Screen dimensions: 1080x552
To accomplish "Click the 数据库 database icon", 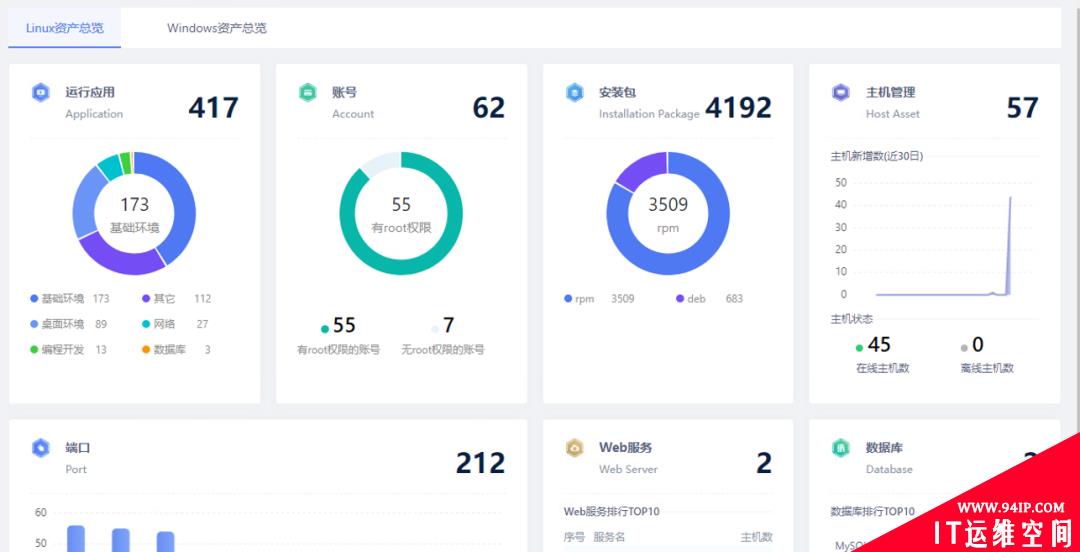I will click(x=841, y=448).
